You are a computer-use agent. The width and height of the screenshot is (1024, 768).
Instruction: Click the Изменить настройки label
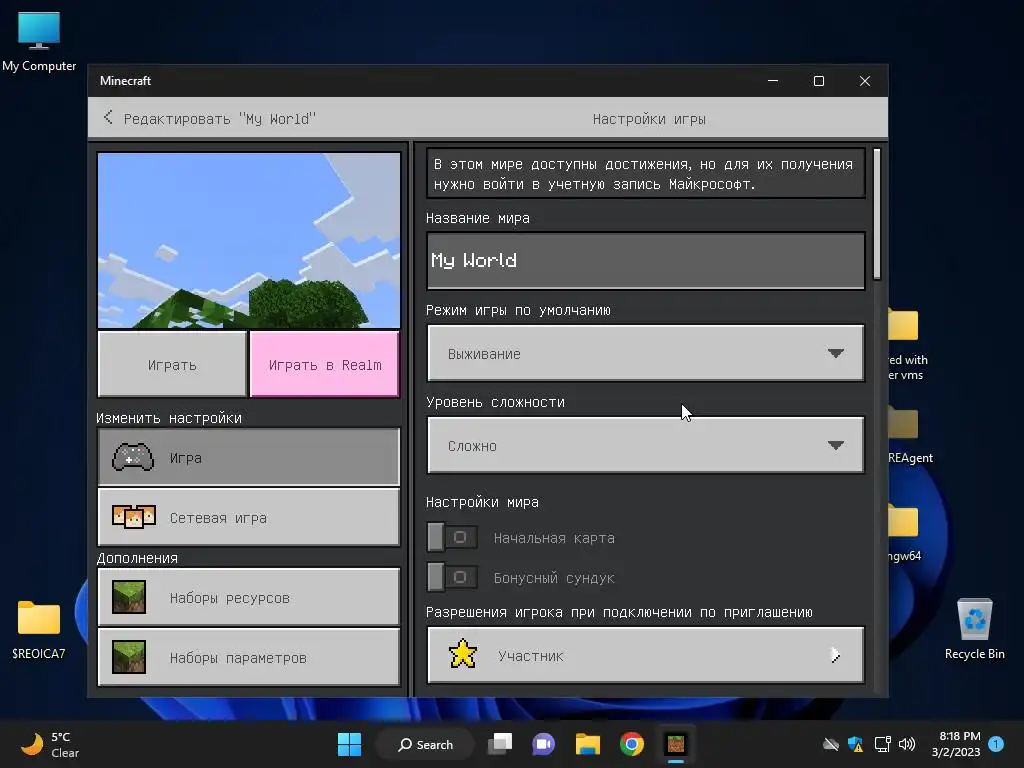coord(169,418)
